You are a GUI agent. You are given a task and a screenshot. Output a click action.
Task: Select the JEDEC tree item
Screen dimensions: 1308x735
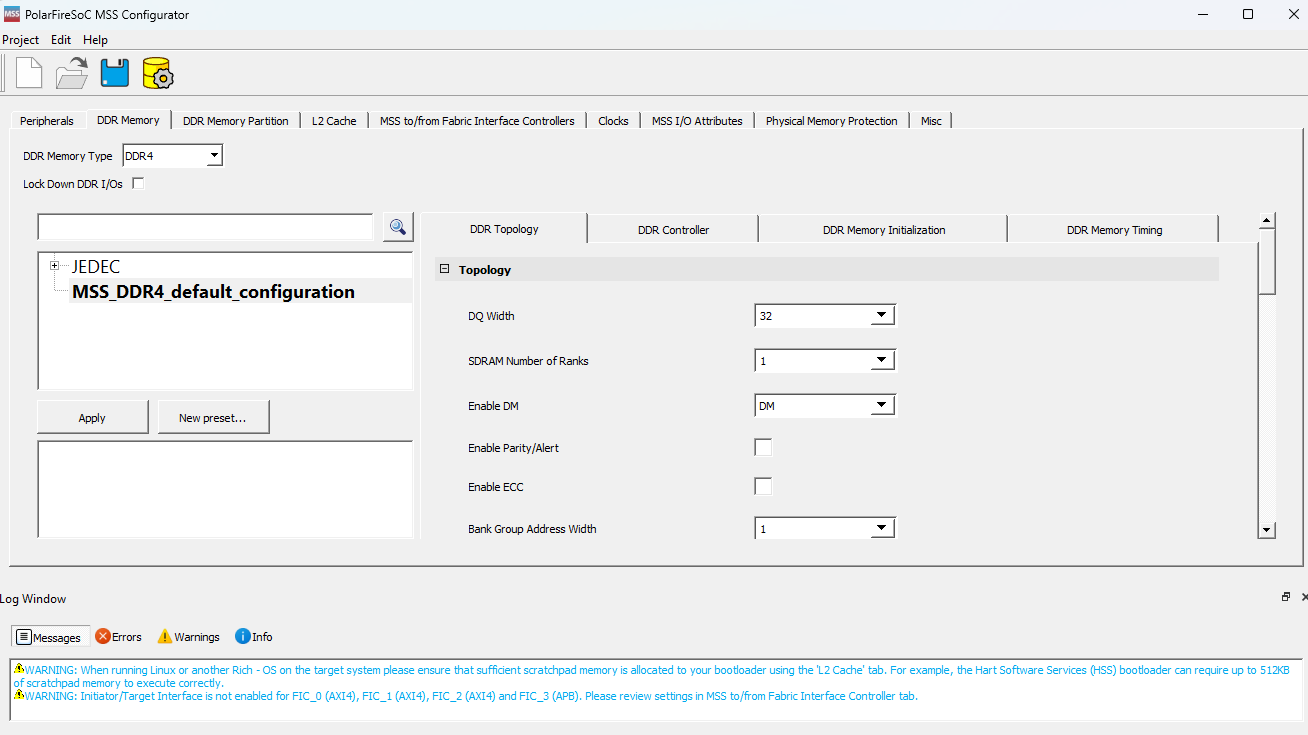[96, 267]
